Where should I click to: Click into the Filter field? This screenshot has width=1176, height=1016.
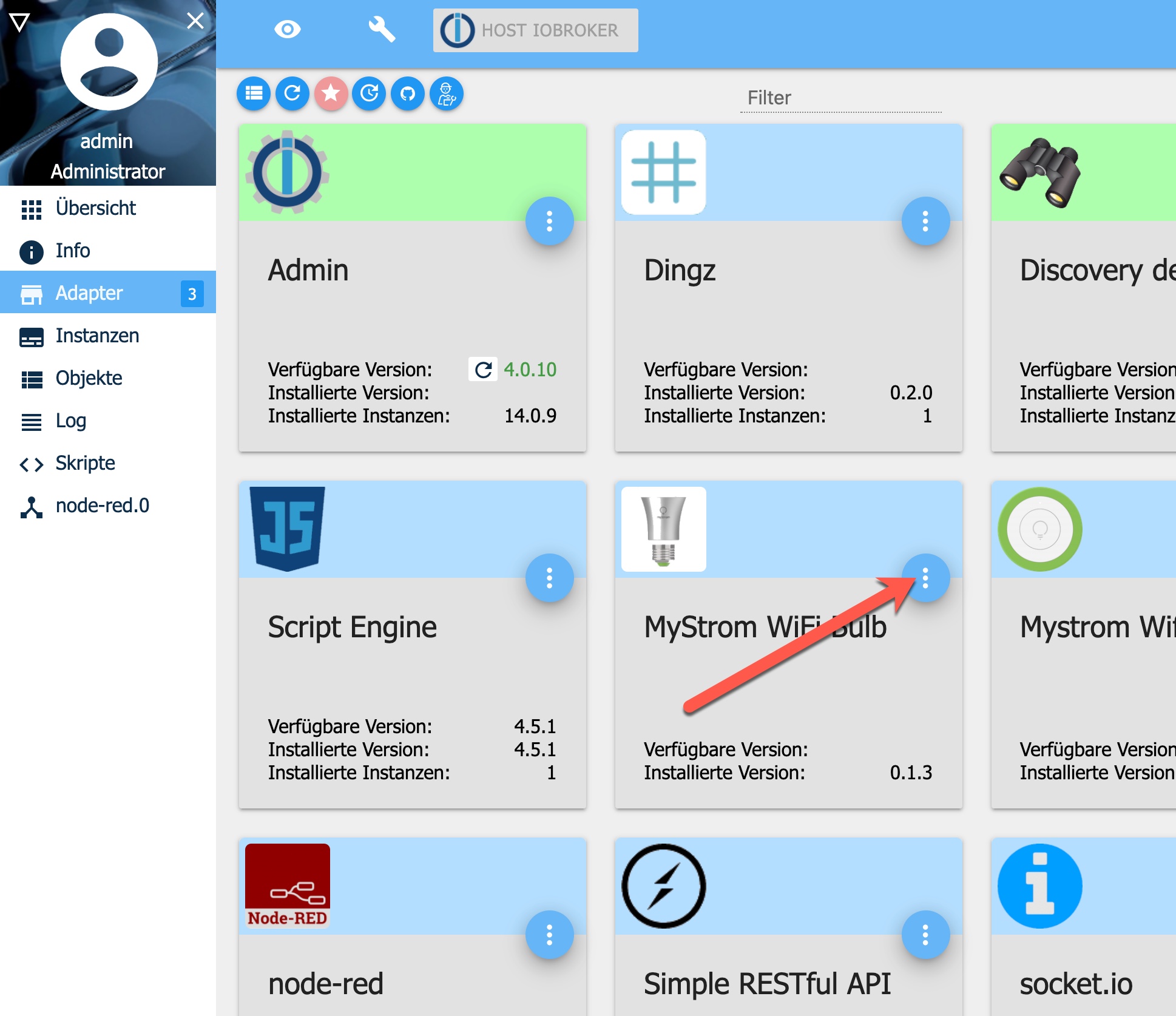pyautogui.click(x=840, y=98)
